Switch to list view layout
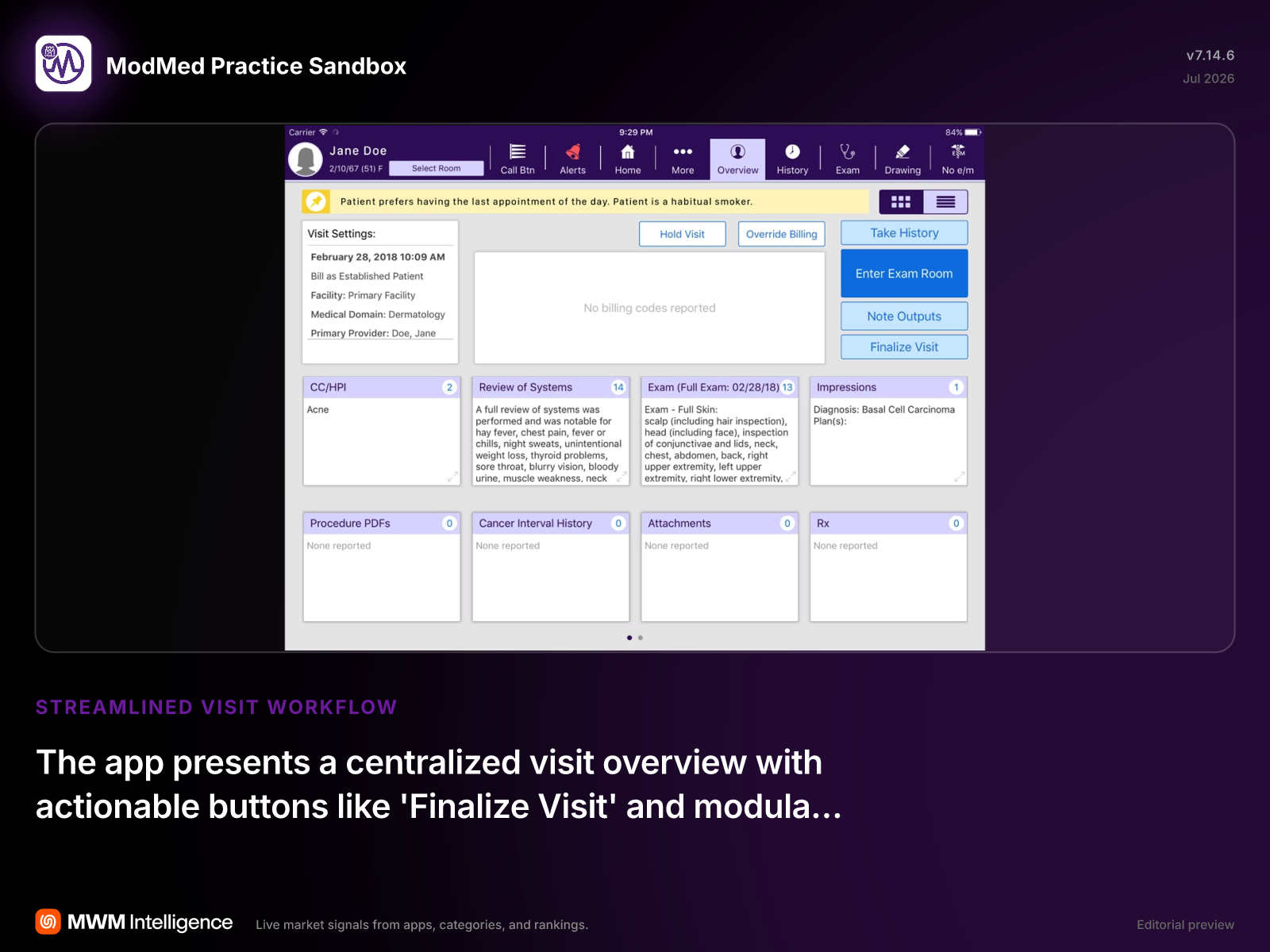 [x=945, y=202]
